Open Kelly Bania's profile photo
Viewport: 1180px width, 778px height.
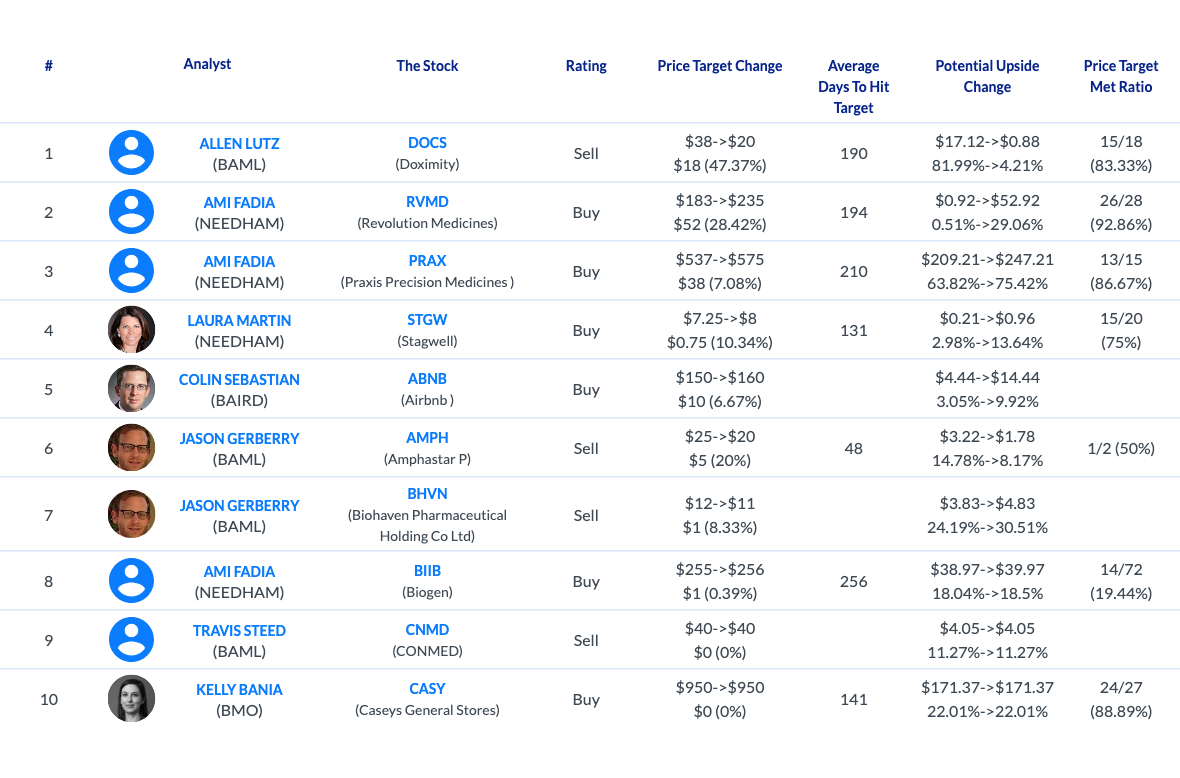click(132, 698)
